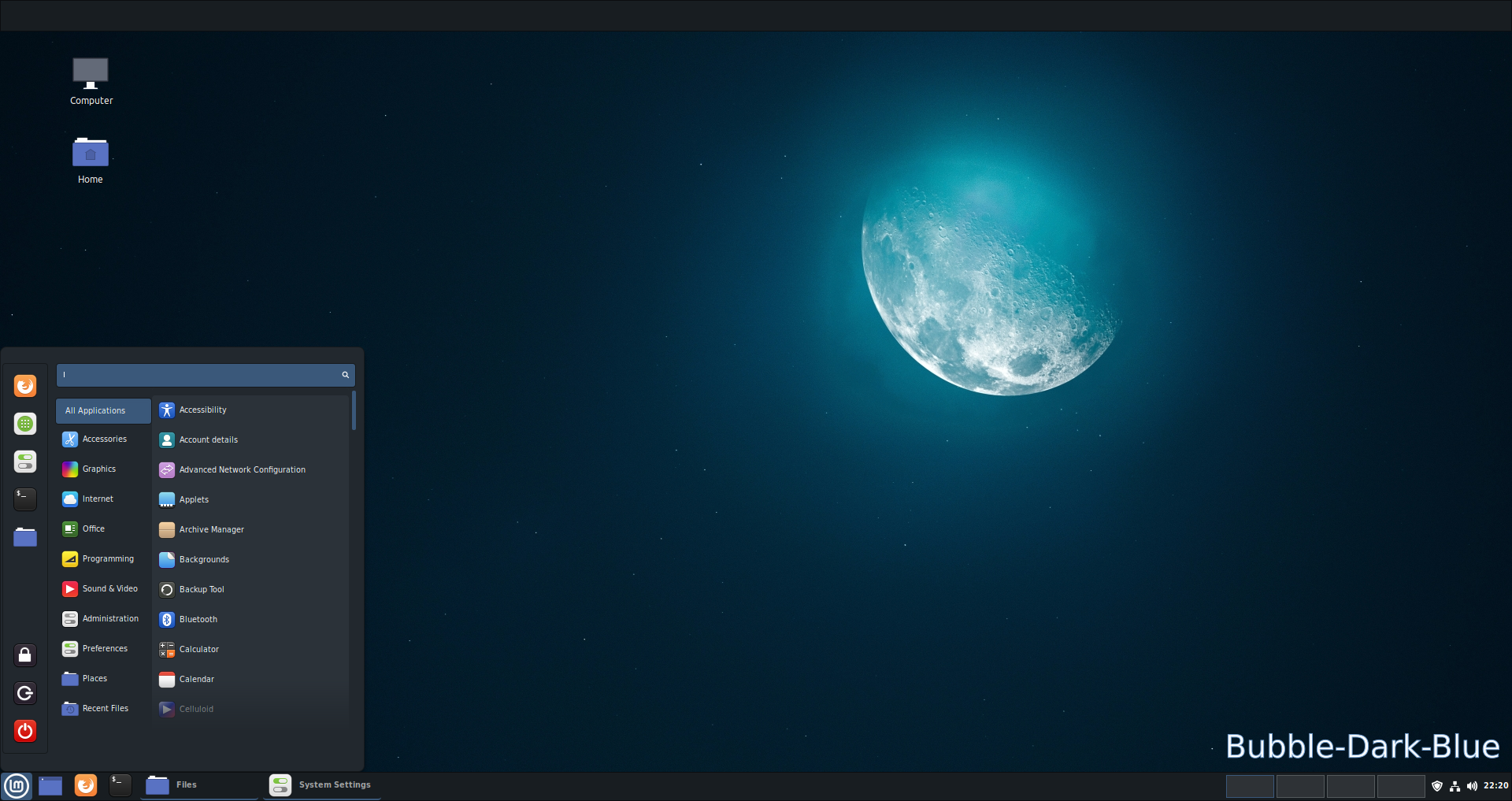Launch Backup Tool
1512x801 pixels.
coord(252,590)
